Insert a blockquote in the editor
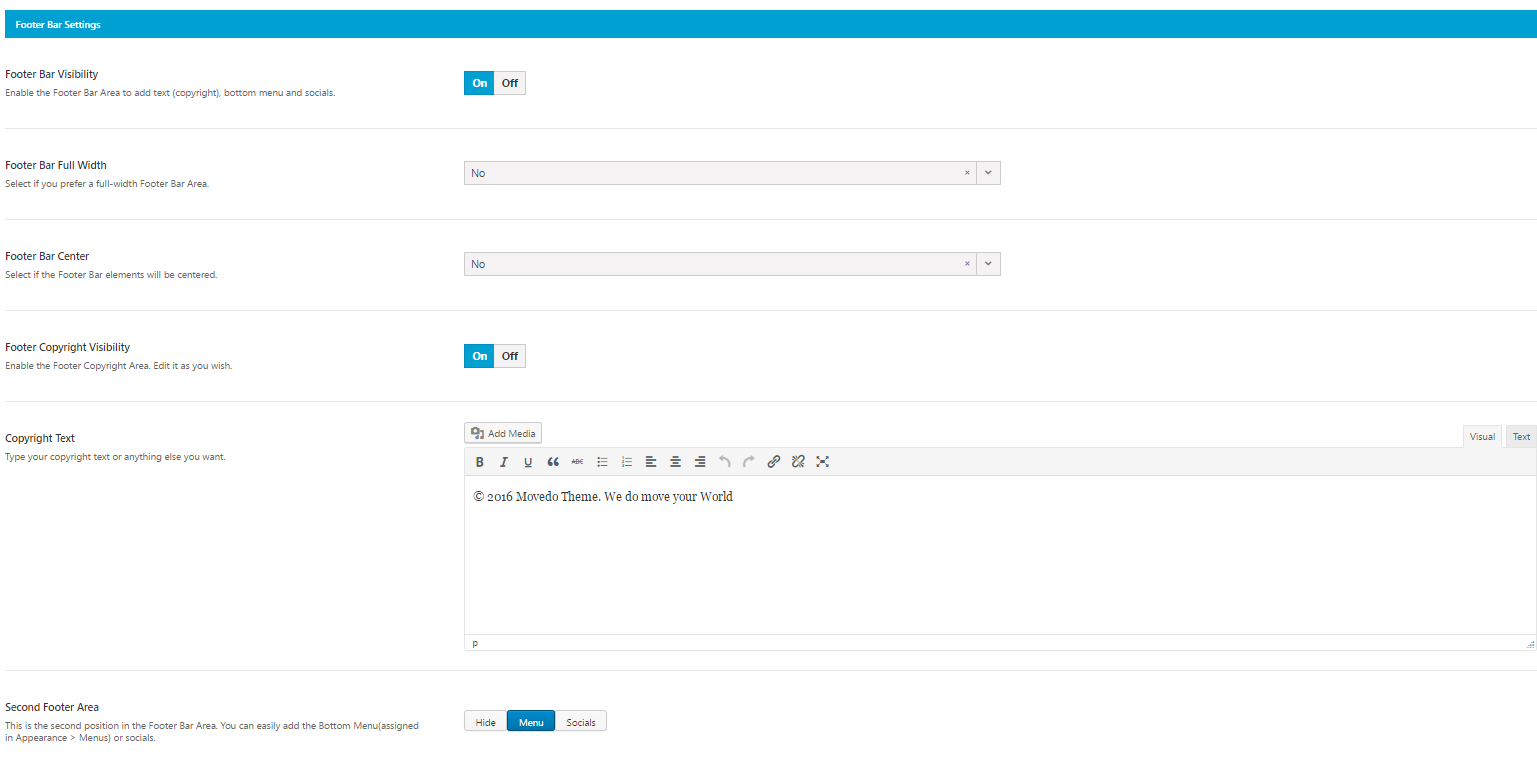This screenshot has height=765, width=1537. pyautogui.click(x=553, y=462)
